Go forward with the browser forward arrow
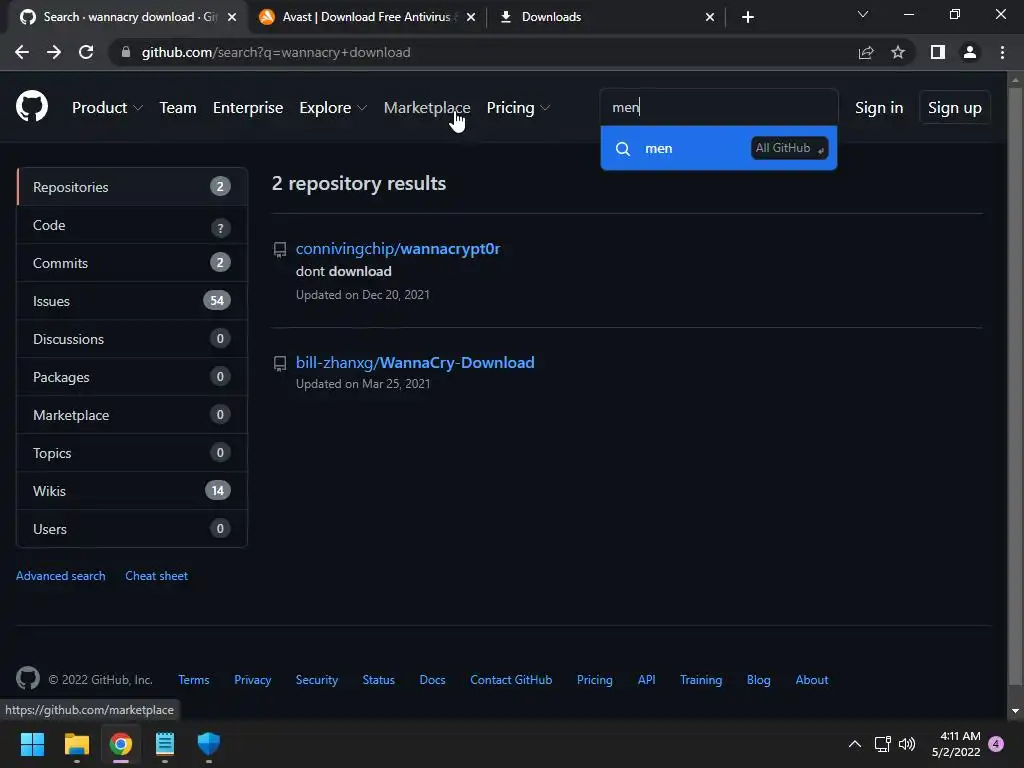 click(54, 52)
